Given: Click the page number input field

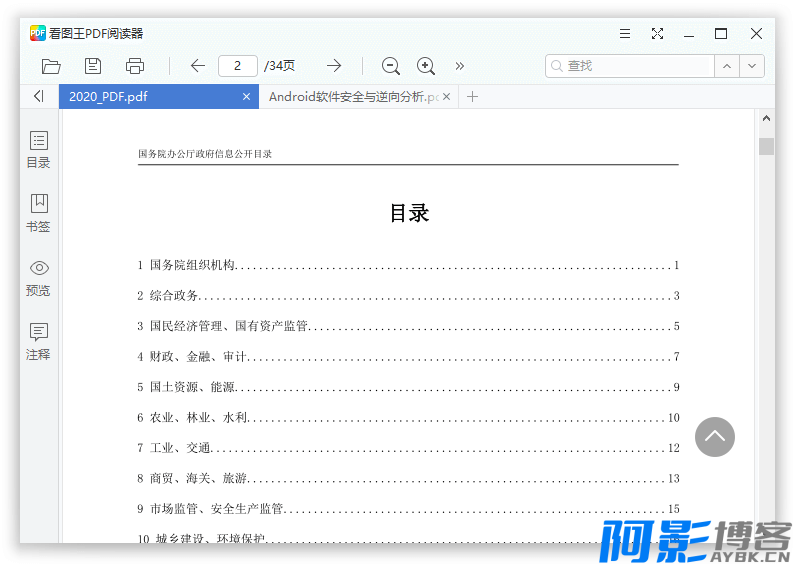Looking at the screenshot, I should pos(238,66).
